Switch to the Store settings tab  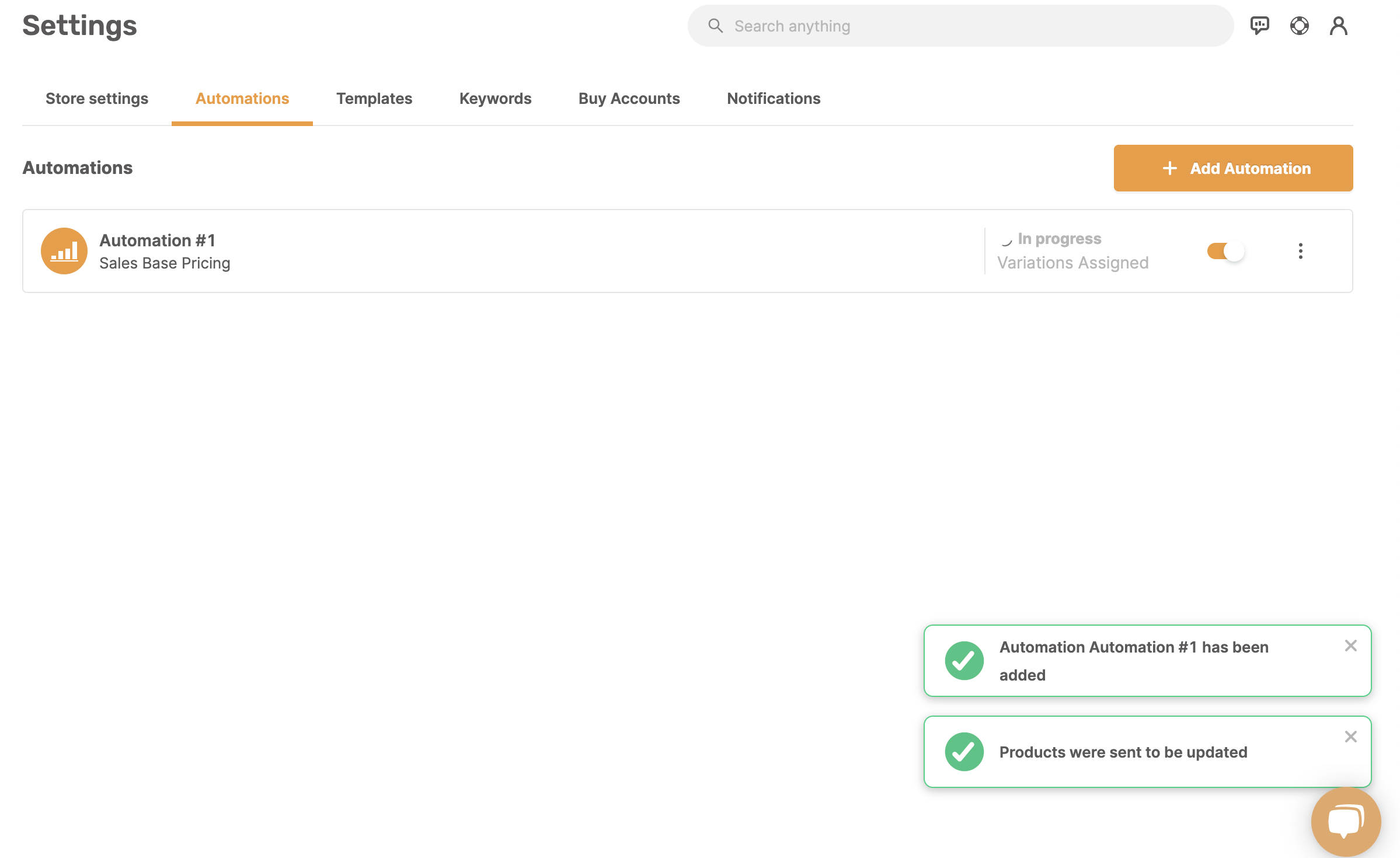[97, 98]
